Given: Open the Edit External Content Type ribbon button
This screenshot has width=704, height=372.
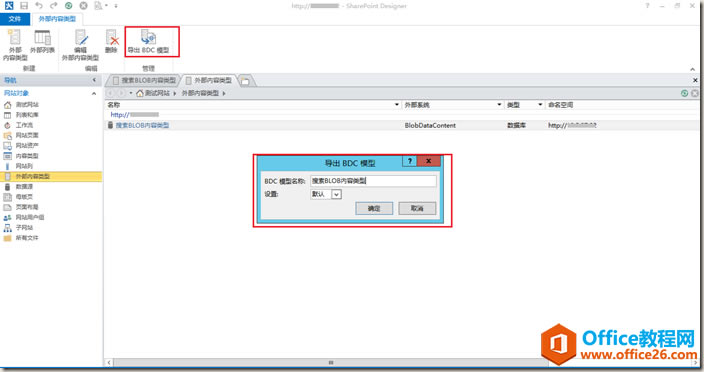Looking at the screenshot, I should coord(80,45).
